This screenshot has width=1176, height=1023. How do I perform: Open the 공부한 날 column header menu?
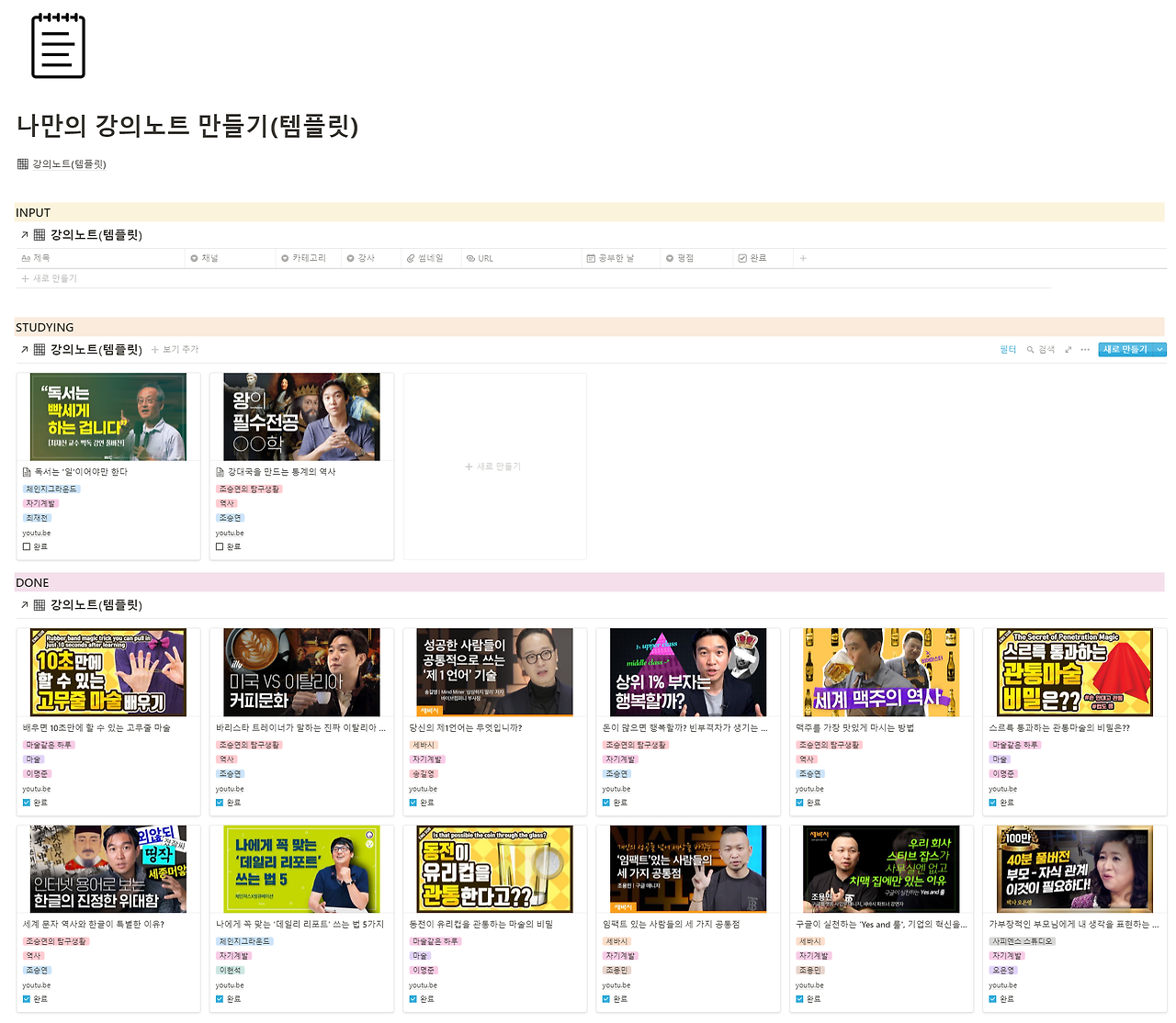point(621,258)
